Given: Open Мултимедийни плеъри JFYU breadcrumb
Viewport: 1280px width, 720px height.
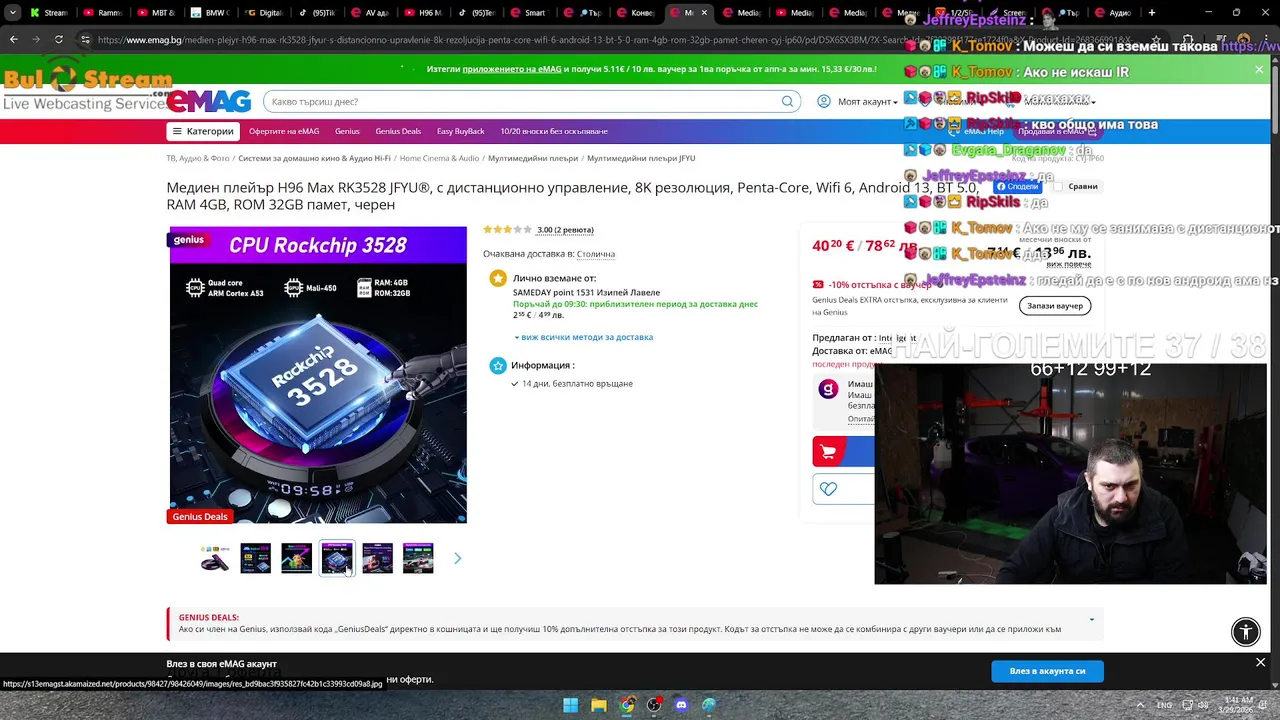Looking at the screenshot, I should (x=641, y=158).
